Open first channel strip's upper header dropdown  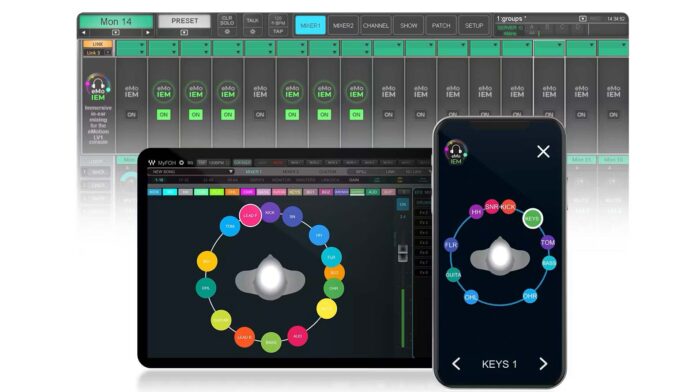tap(142, 45)
